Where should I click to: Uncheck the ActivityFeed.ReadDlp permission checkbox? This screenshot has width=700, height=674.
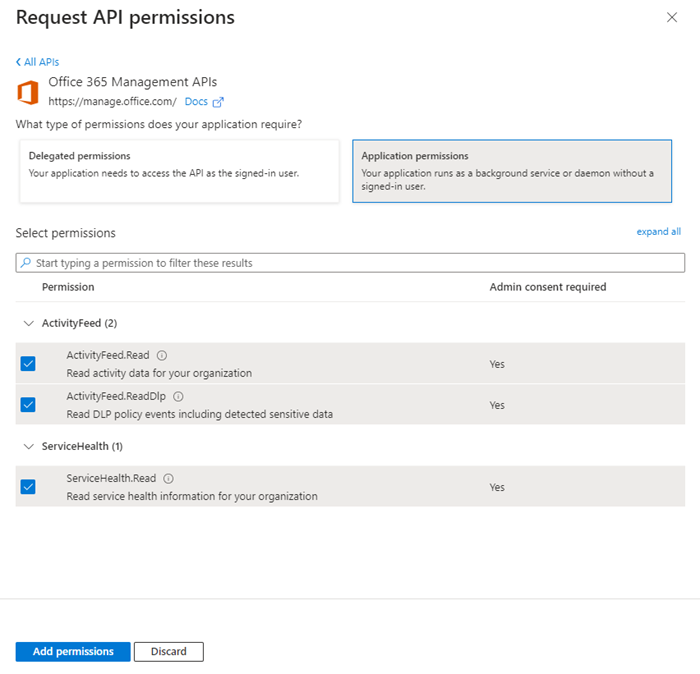coord(28,405)
